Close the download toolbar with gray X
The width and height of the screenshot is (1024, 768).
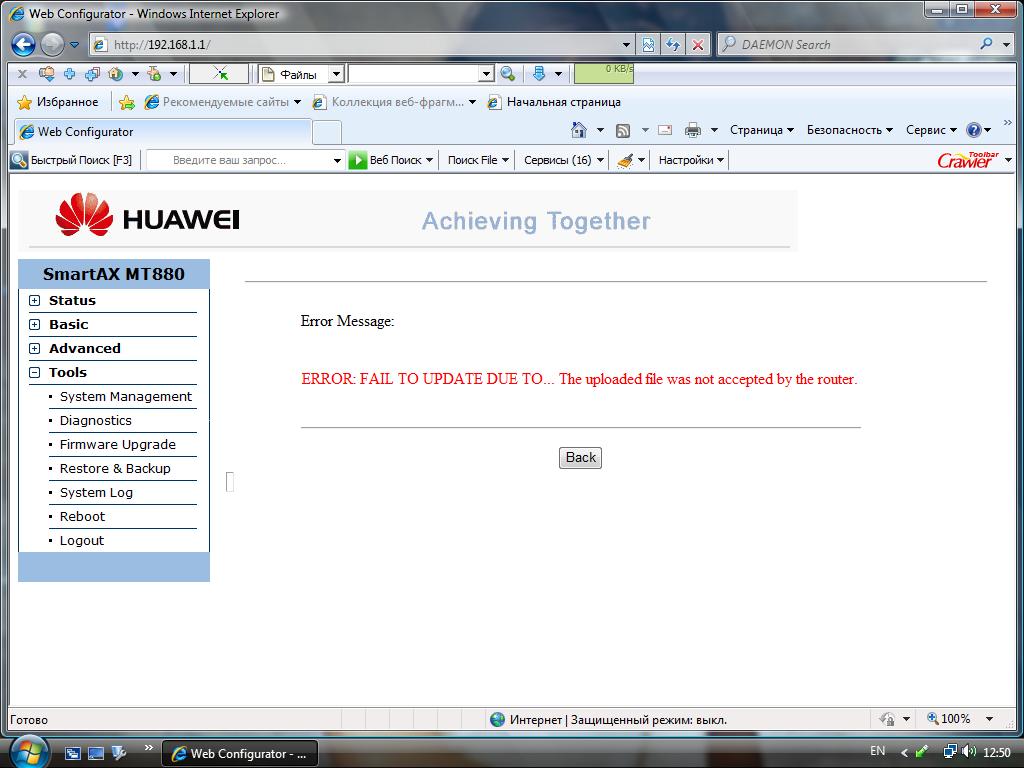(22, 74)
